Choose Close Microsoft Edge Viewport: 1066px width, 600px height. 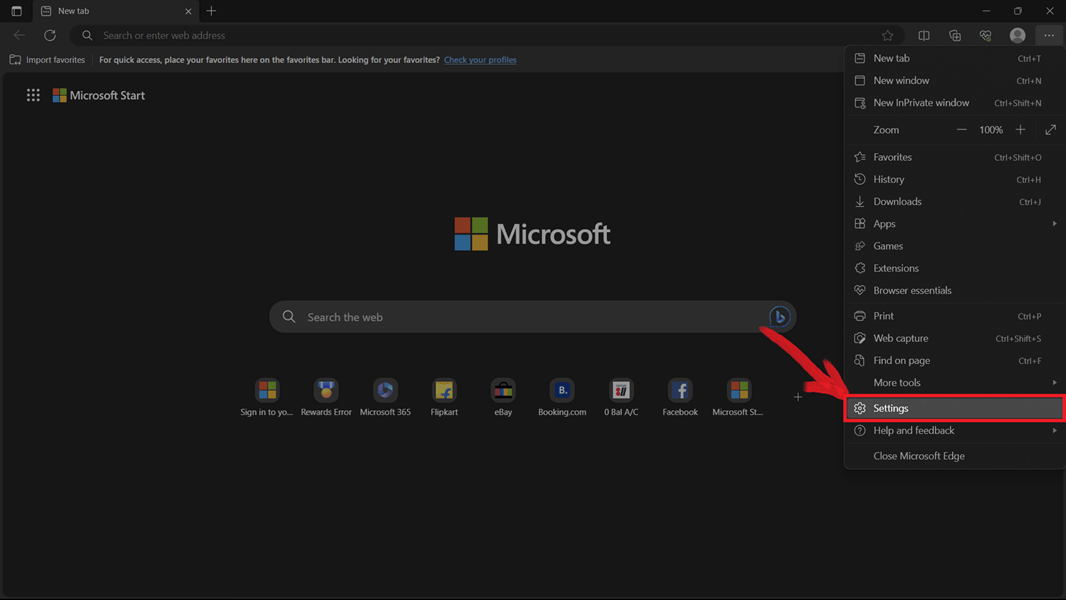tap(954, 456)
